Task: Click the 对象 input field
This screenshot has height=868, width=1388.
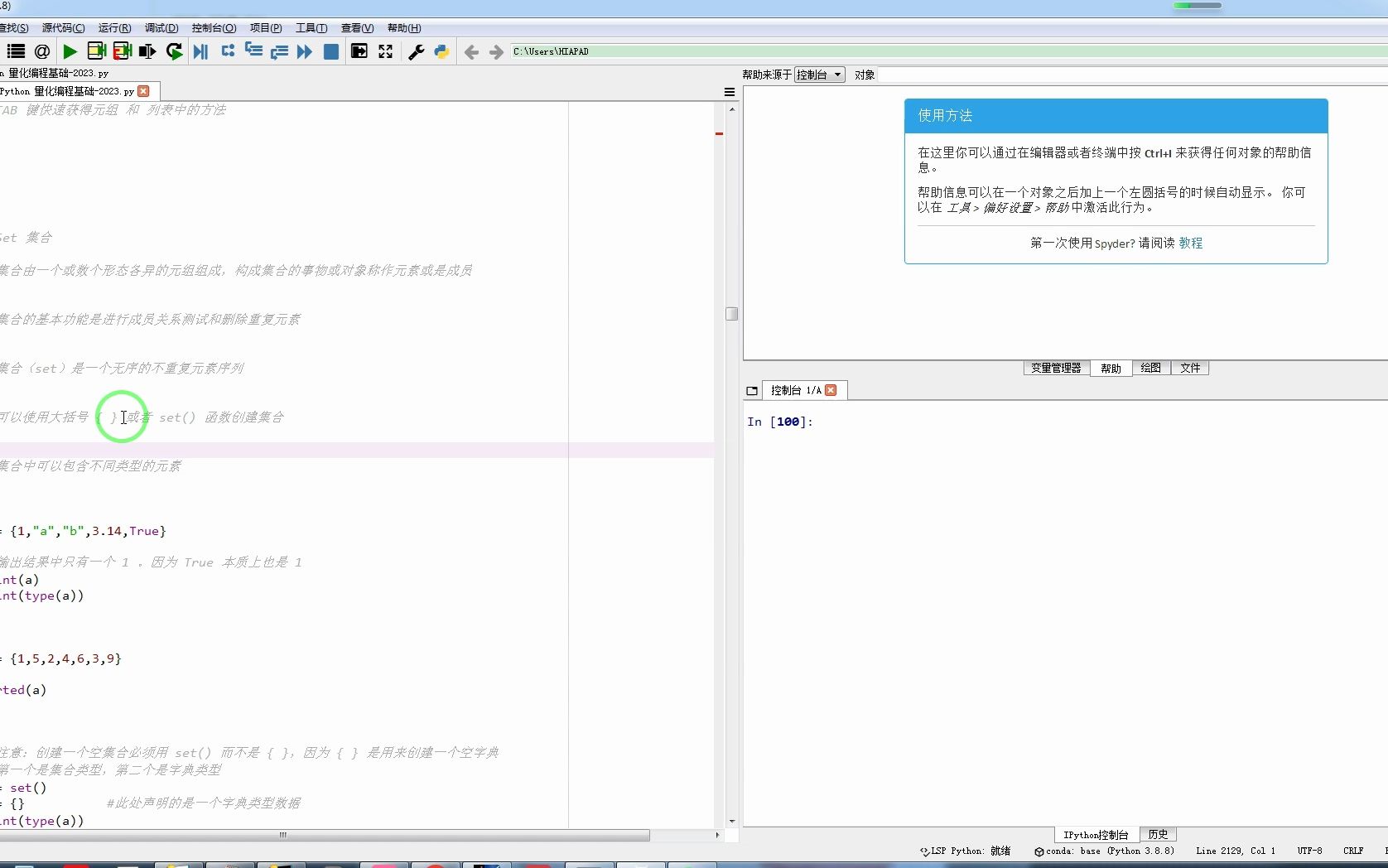Action: point(1132,75)
